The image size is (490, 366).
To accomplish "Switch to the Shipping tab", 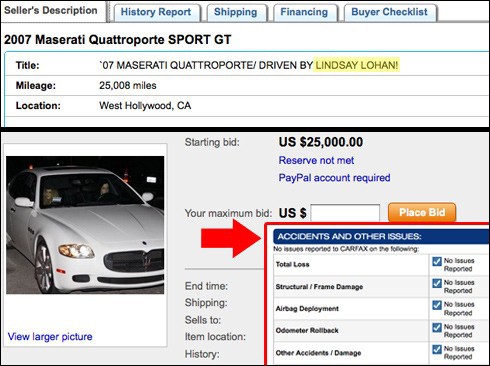I will tap(236, 12).
